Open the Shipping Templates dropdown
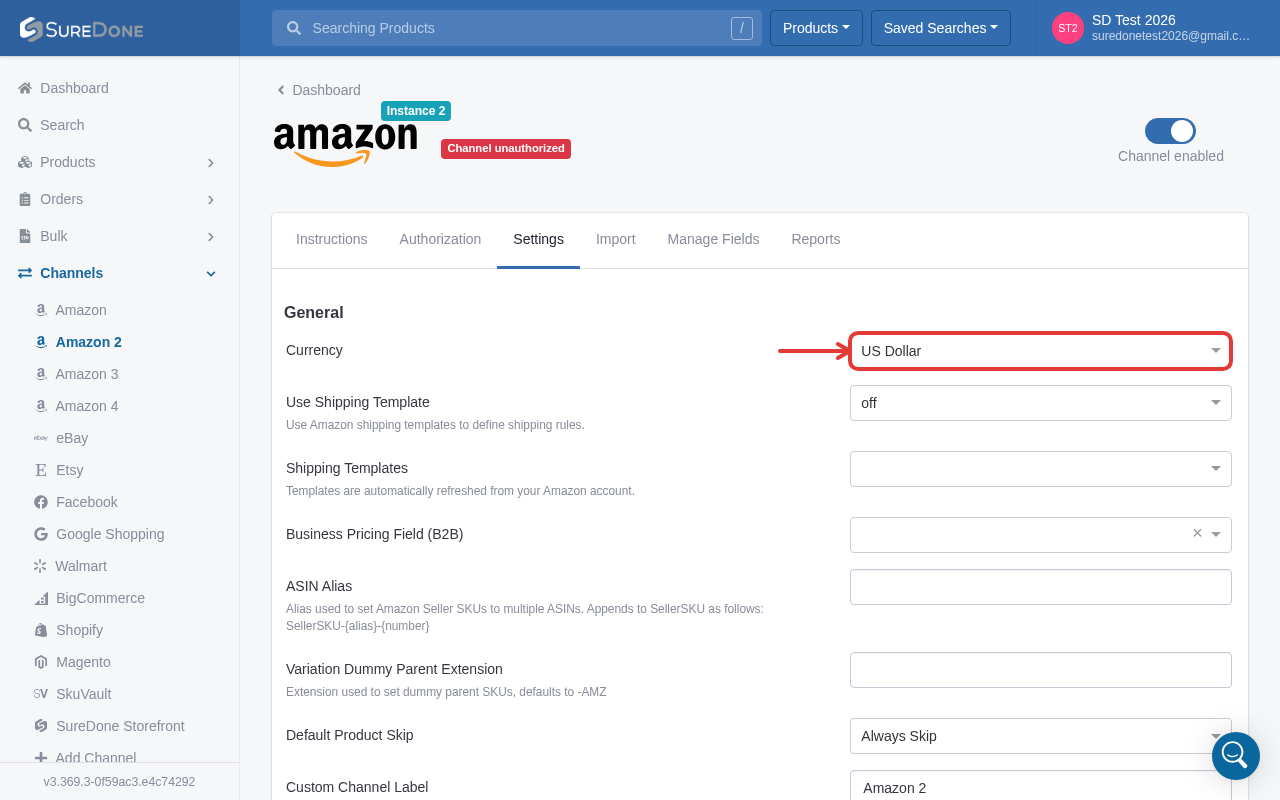 coord(1040,469)
